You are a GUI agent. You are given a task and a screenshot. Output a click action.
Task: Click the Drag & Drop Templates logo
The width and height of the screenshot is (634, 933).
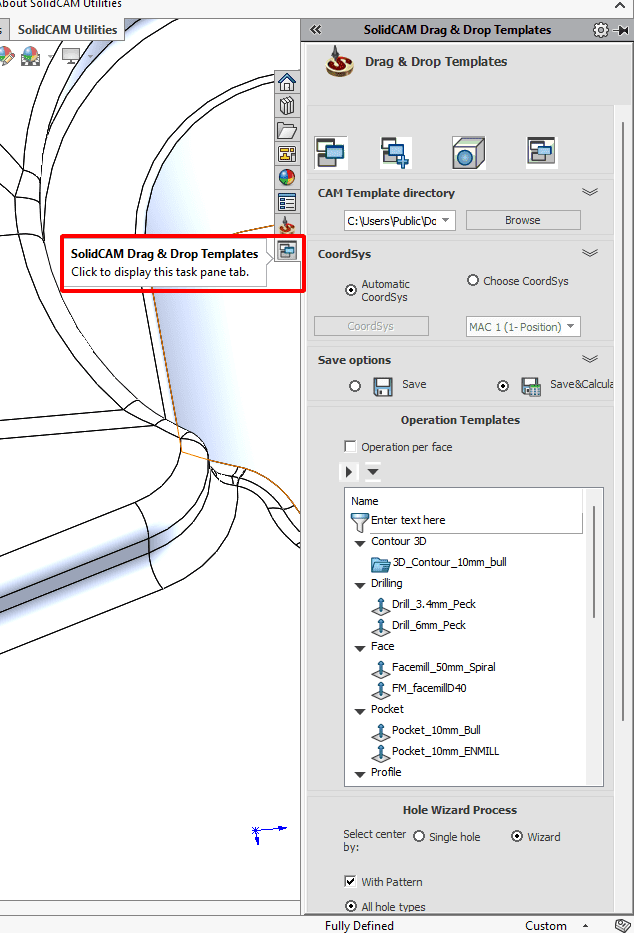coord(340,61)
